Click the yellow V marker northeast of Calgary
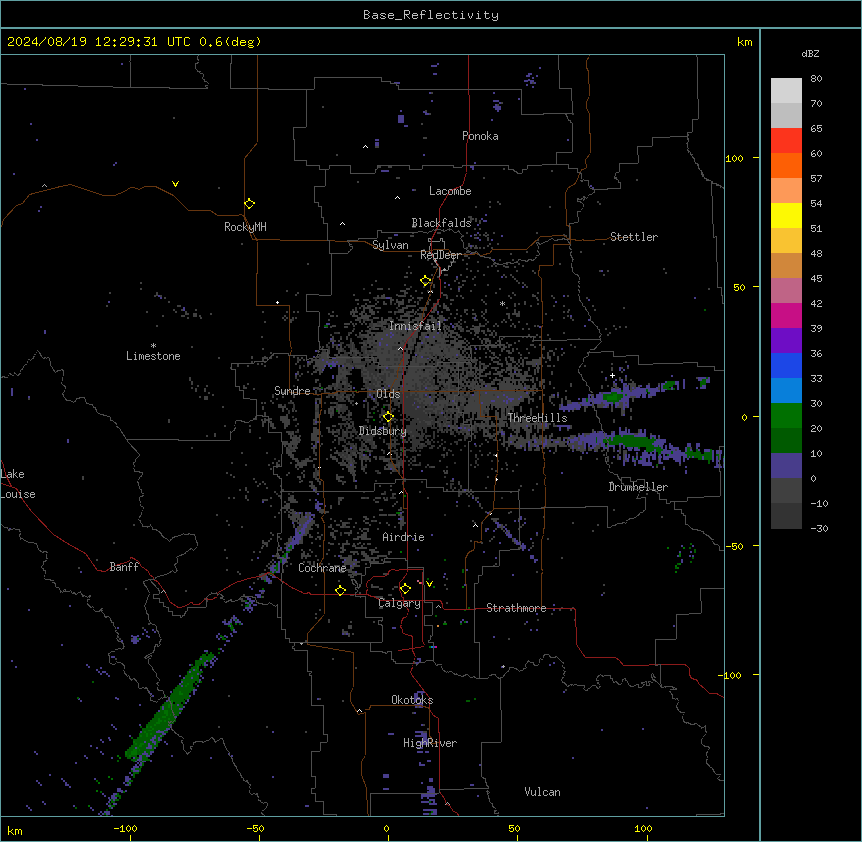 (x=429, y=584)
